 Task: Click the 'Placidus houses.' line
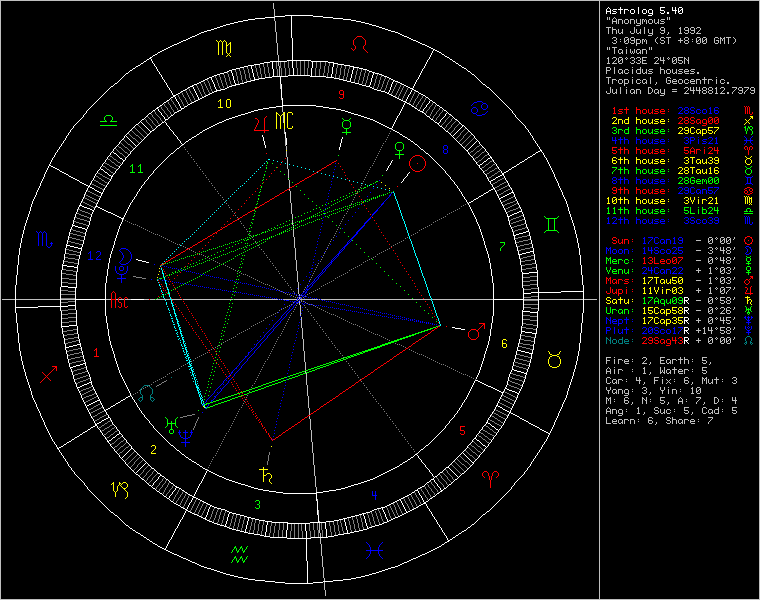(653, 71)
